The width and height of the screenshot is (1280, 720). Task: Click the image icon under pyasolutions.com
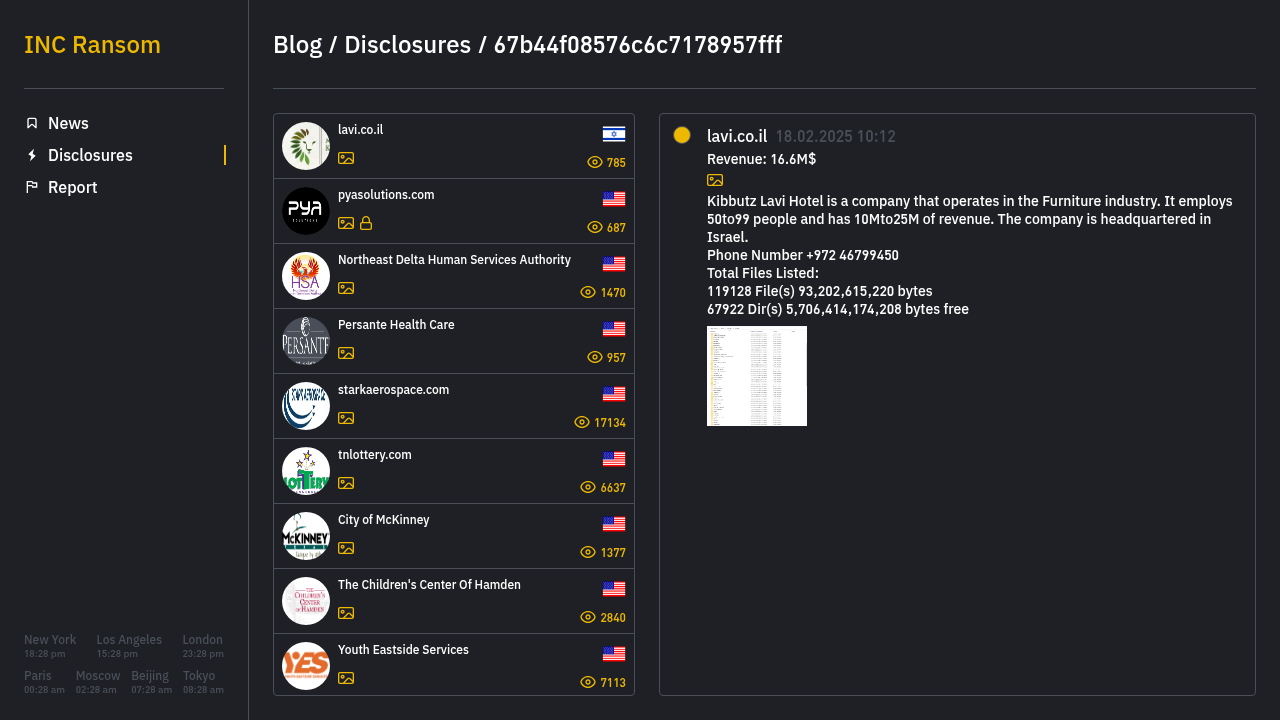click(x=346, y=223)
